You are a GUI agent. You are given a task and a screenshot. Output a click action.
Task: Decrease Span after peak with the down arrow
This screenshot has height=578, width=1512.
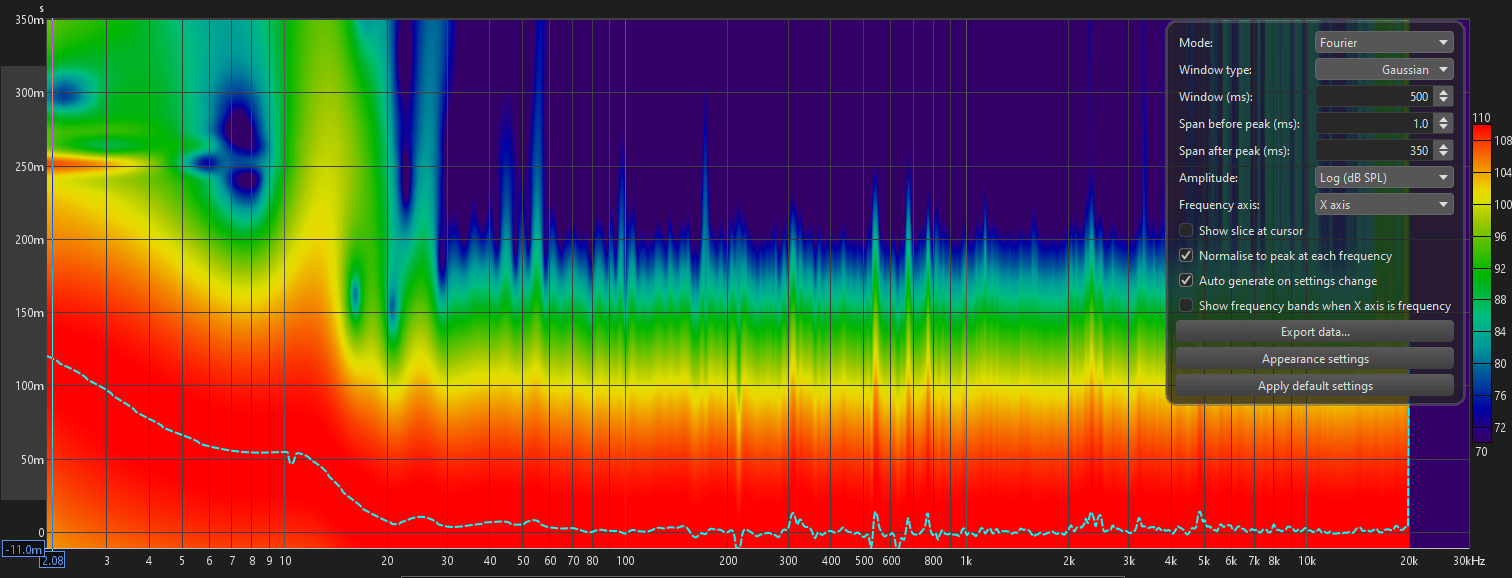[x=1443, y=156]
